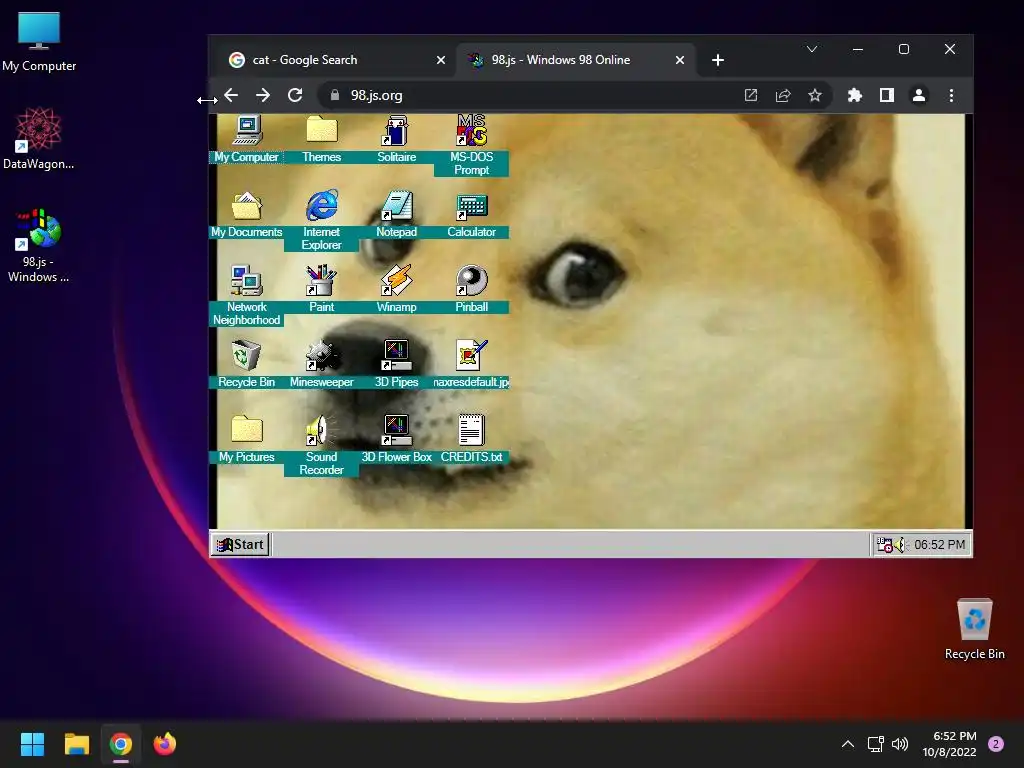Close the 98.js Windows 98 Online tab
Viewport: 1024px width, 768px height.
(x=680, y=60)
